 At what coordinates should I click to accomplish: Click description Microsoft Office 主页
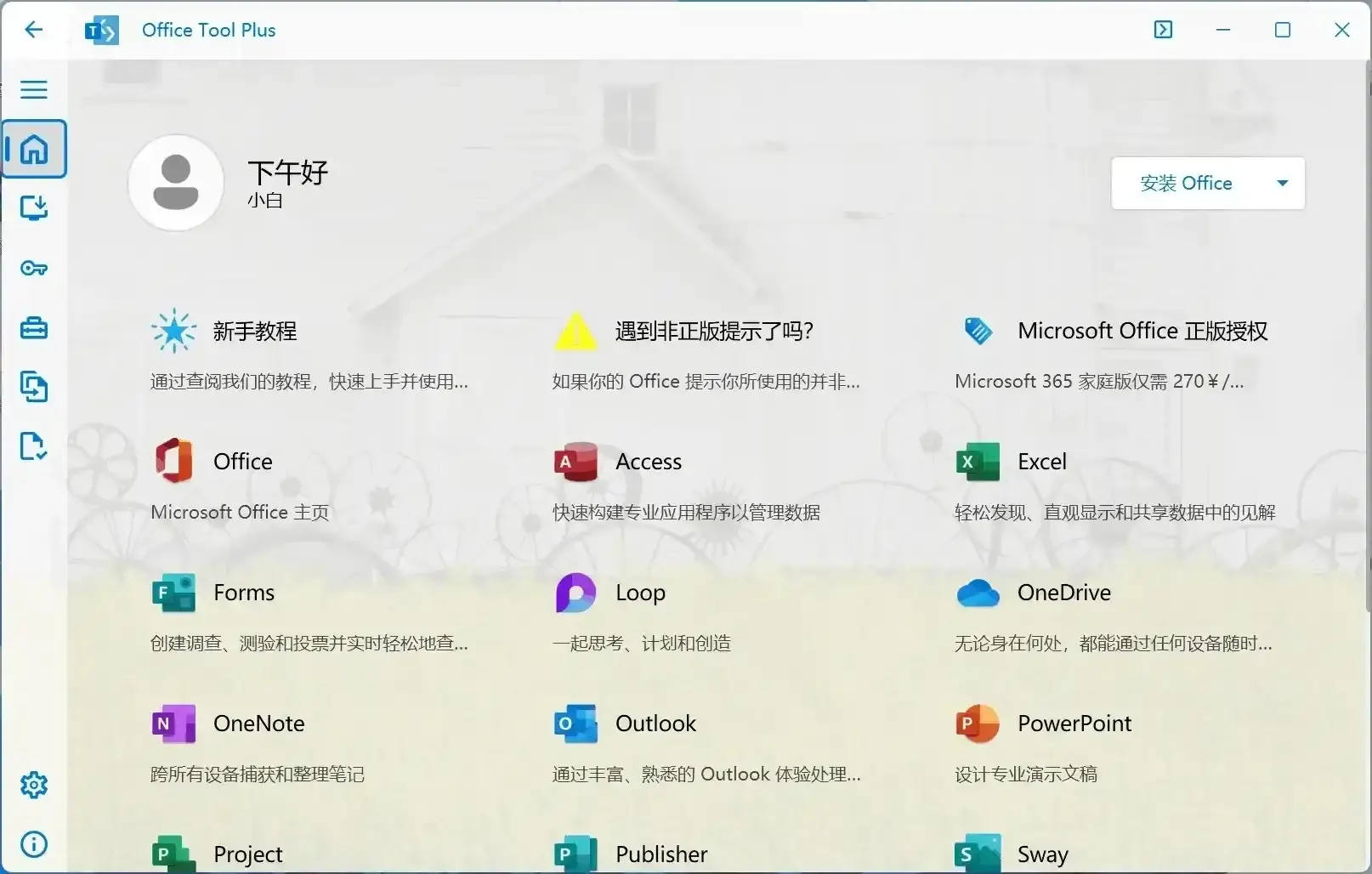tap(239, 512)
